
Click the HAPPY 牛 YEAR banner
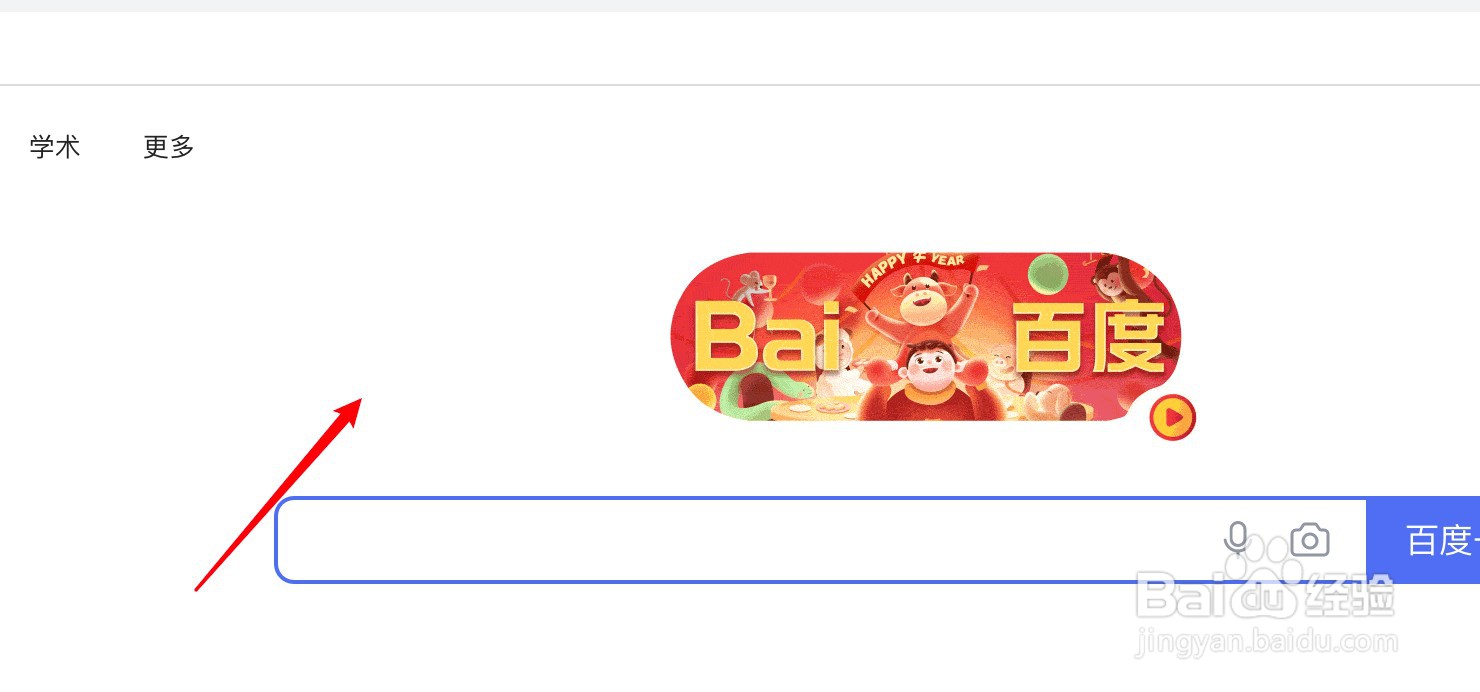(912, 267)
